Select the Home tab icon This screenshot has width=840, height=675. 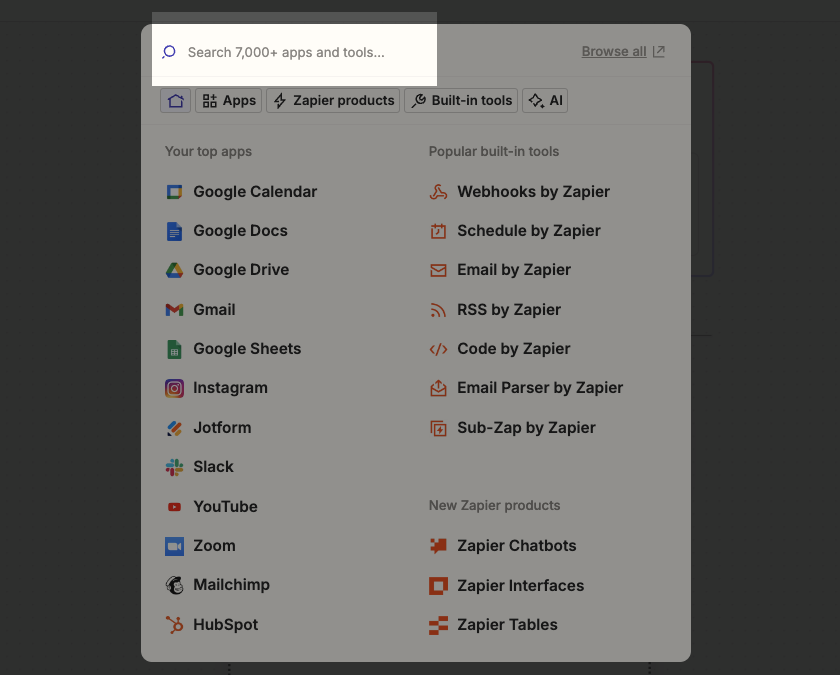click(x=175, y=101)
